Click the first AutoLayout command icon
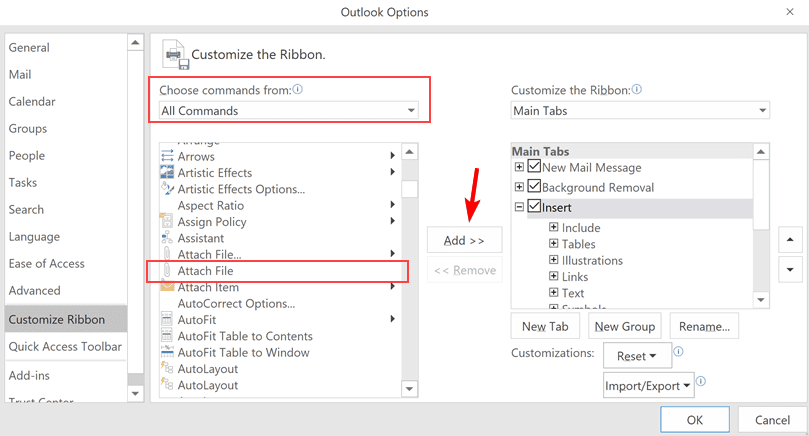 (167, 368)
